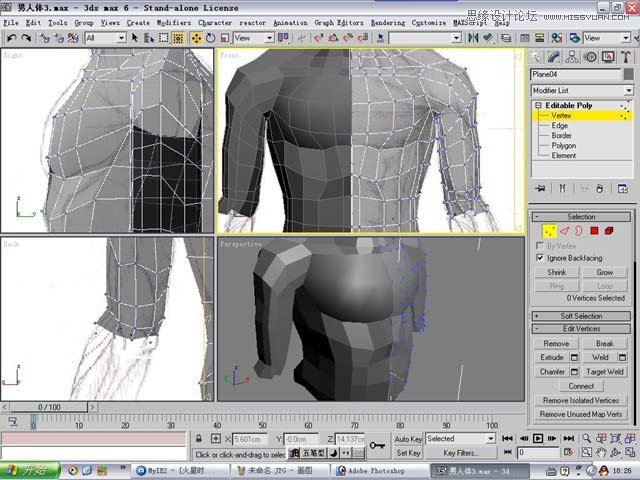
Task: Open Select by Name tool
Action: tap(149, 38)
